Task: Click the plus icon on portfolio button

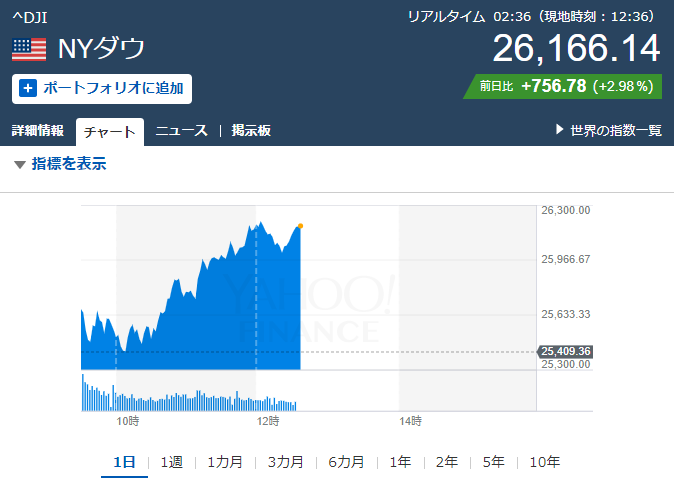Action: click(x=28, y=88)
